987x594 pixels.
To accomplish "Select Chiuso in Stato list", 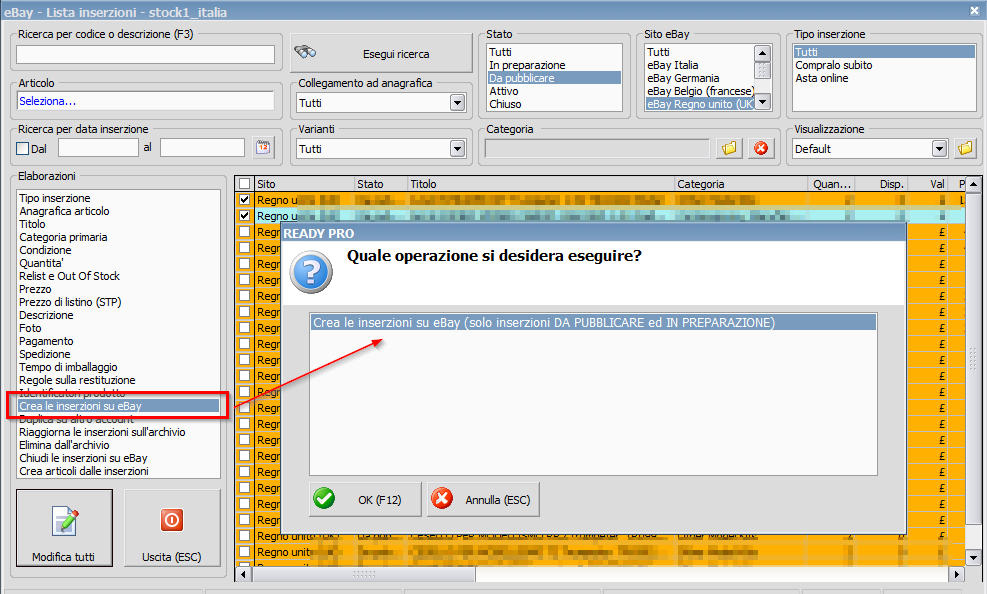I will 505,104.
